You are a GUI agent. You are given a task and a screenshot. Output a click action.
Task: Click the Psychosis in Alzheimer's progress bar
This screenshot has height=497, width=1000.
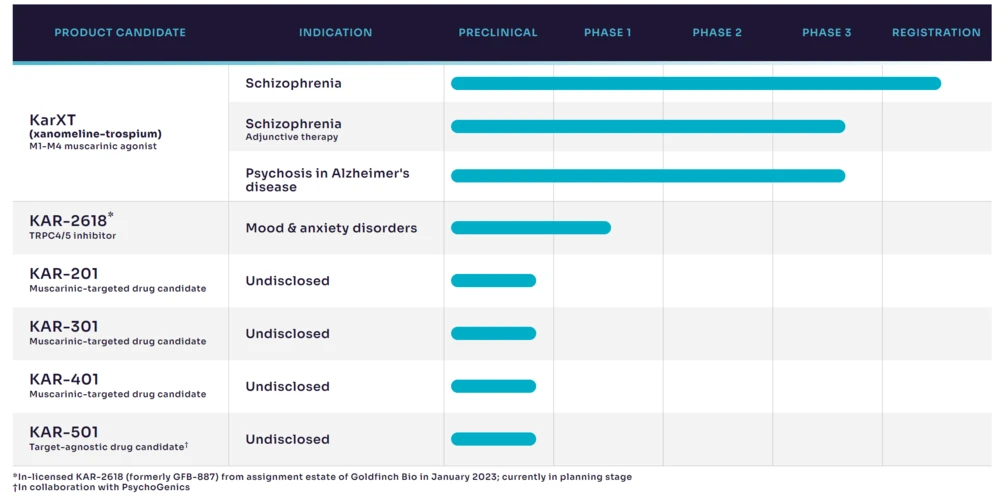647,176
